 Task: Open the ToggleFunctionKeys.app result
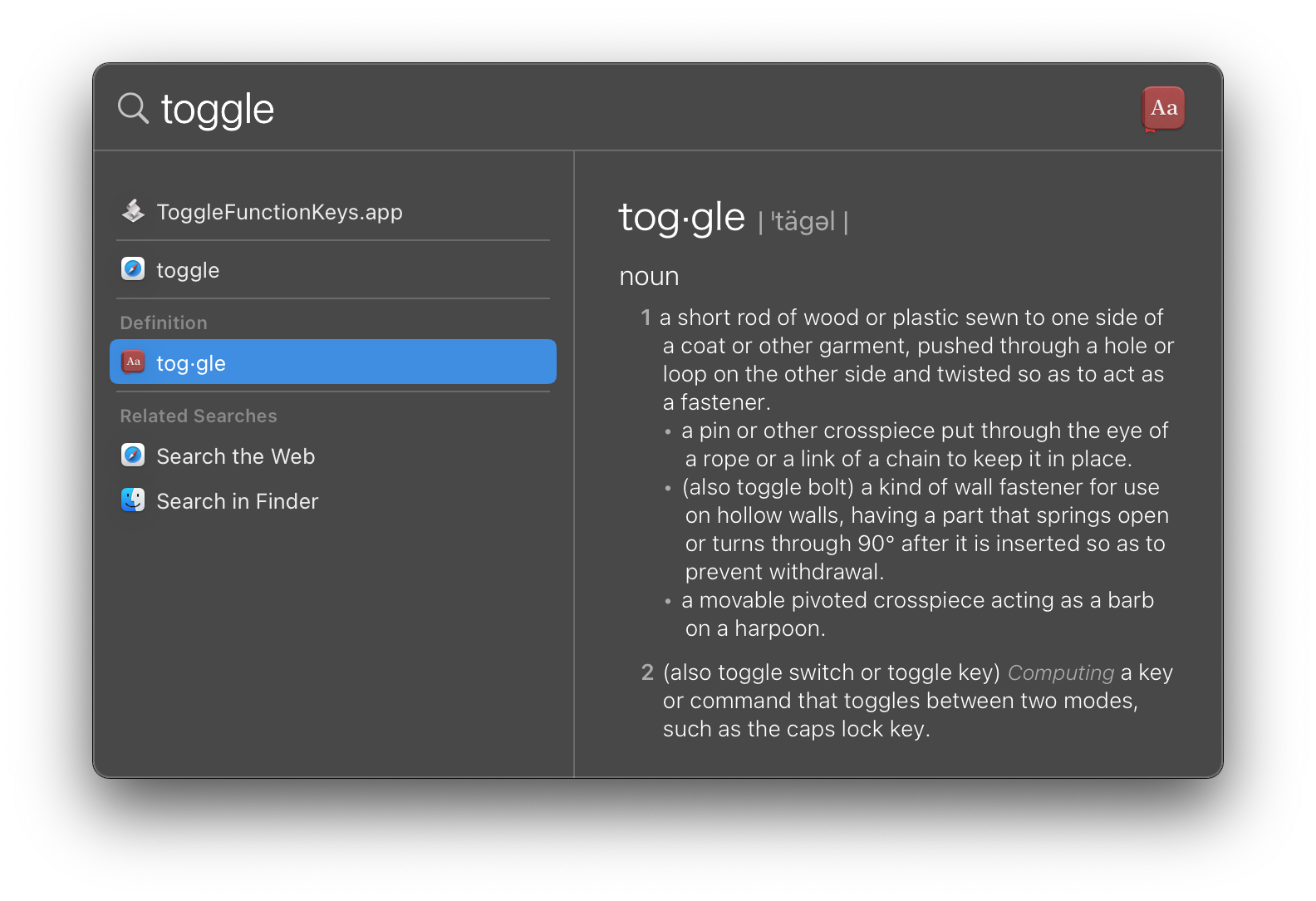point(279,212)
